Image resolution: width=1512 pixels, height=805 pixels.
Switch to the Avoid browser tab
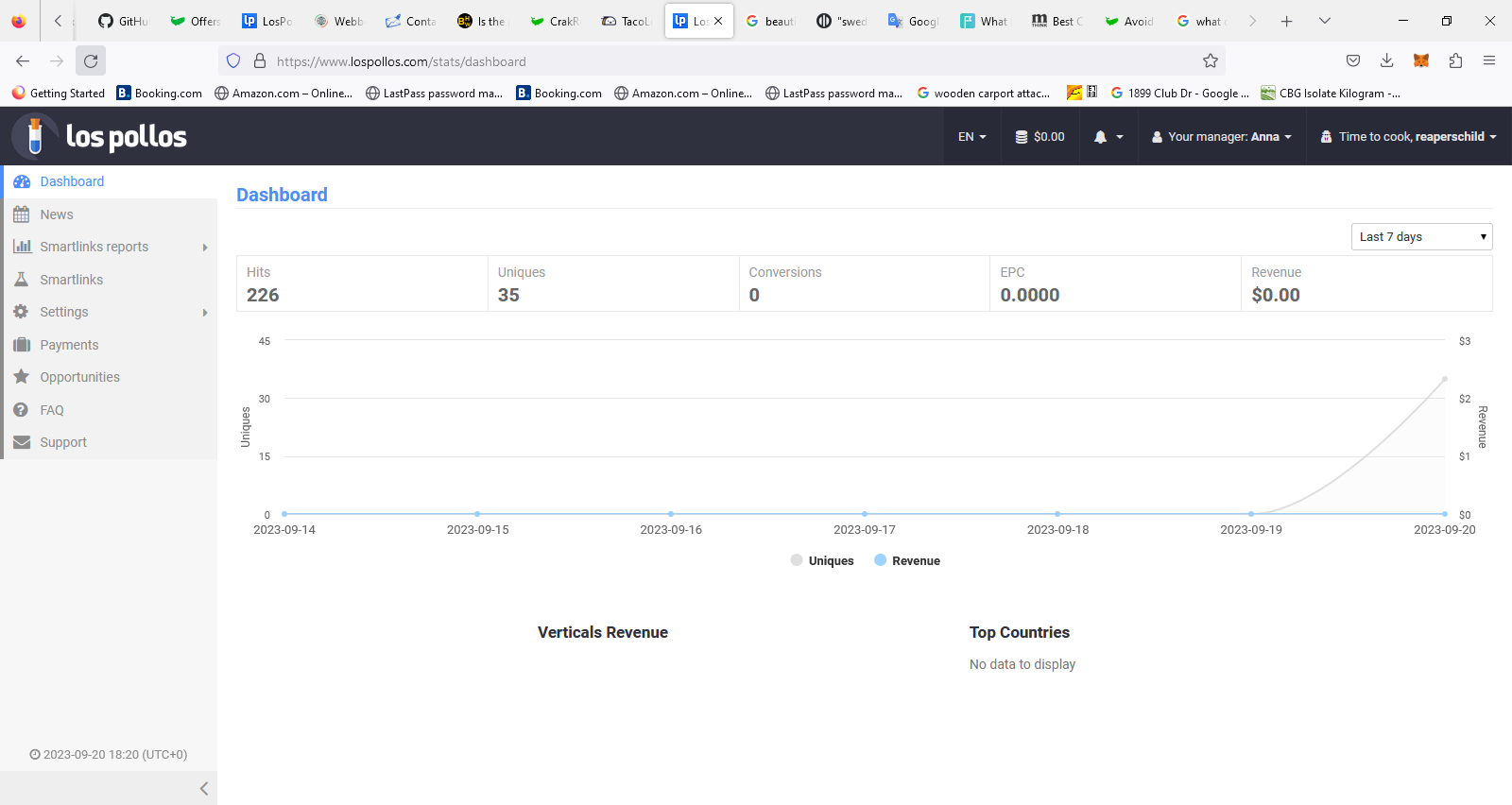(1129, 21)
